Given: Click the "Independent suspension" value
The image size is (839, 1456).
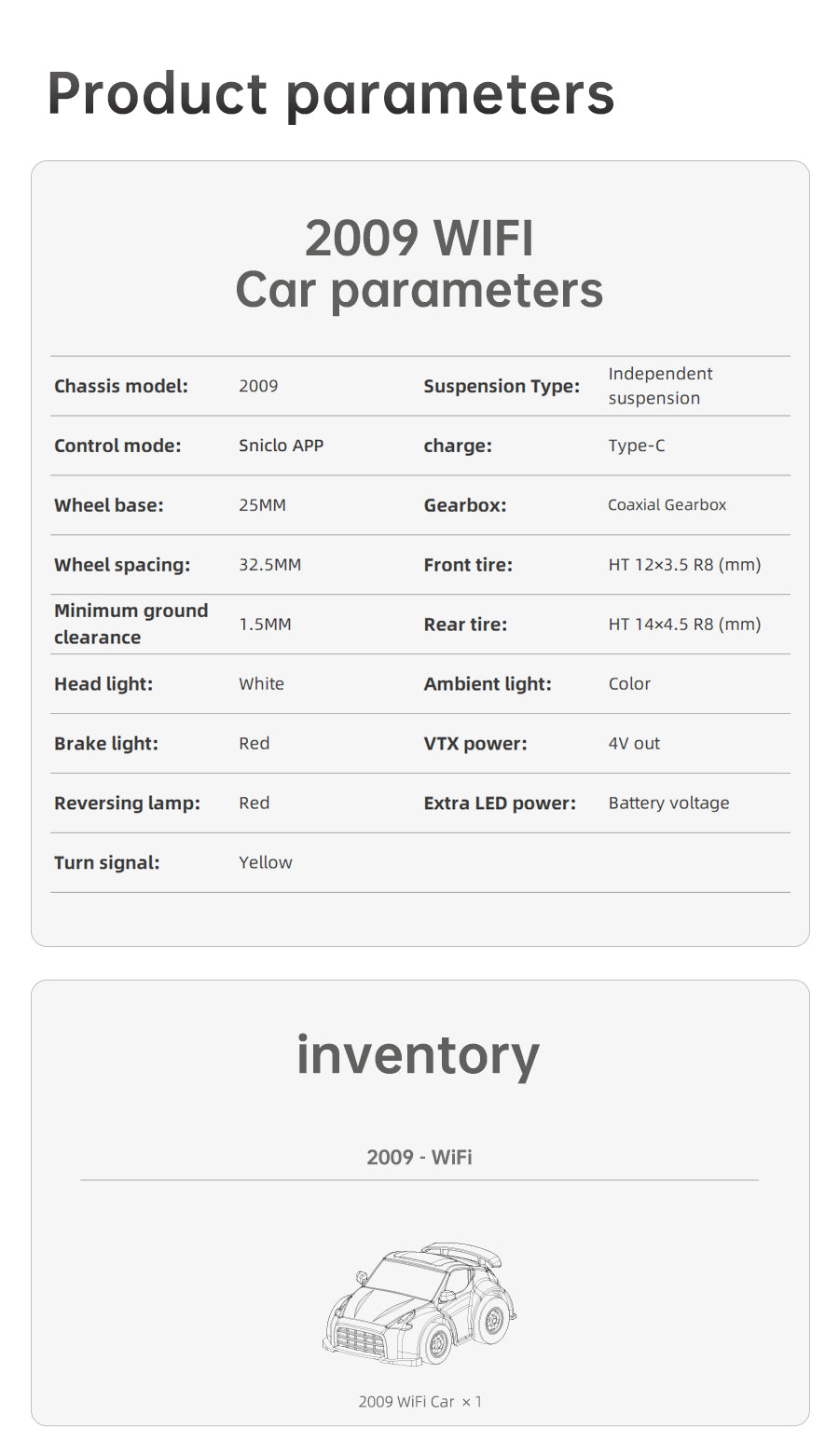Looking at the screenshot, I should tap(660, 386).
